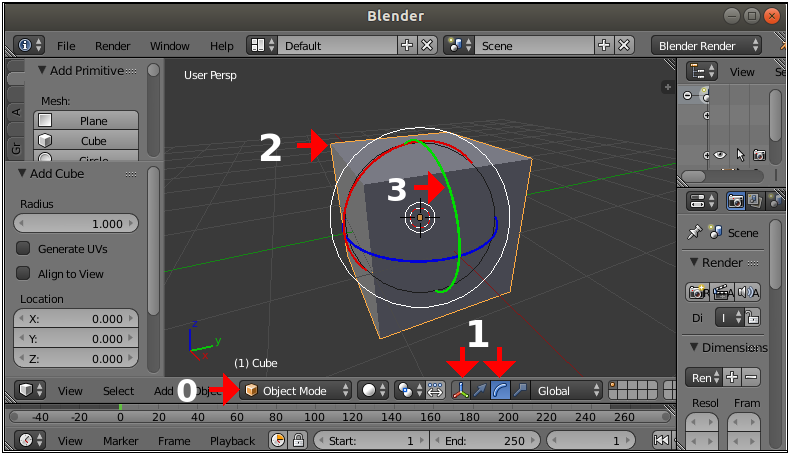Add a new scene plus icon

(604, 45)
